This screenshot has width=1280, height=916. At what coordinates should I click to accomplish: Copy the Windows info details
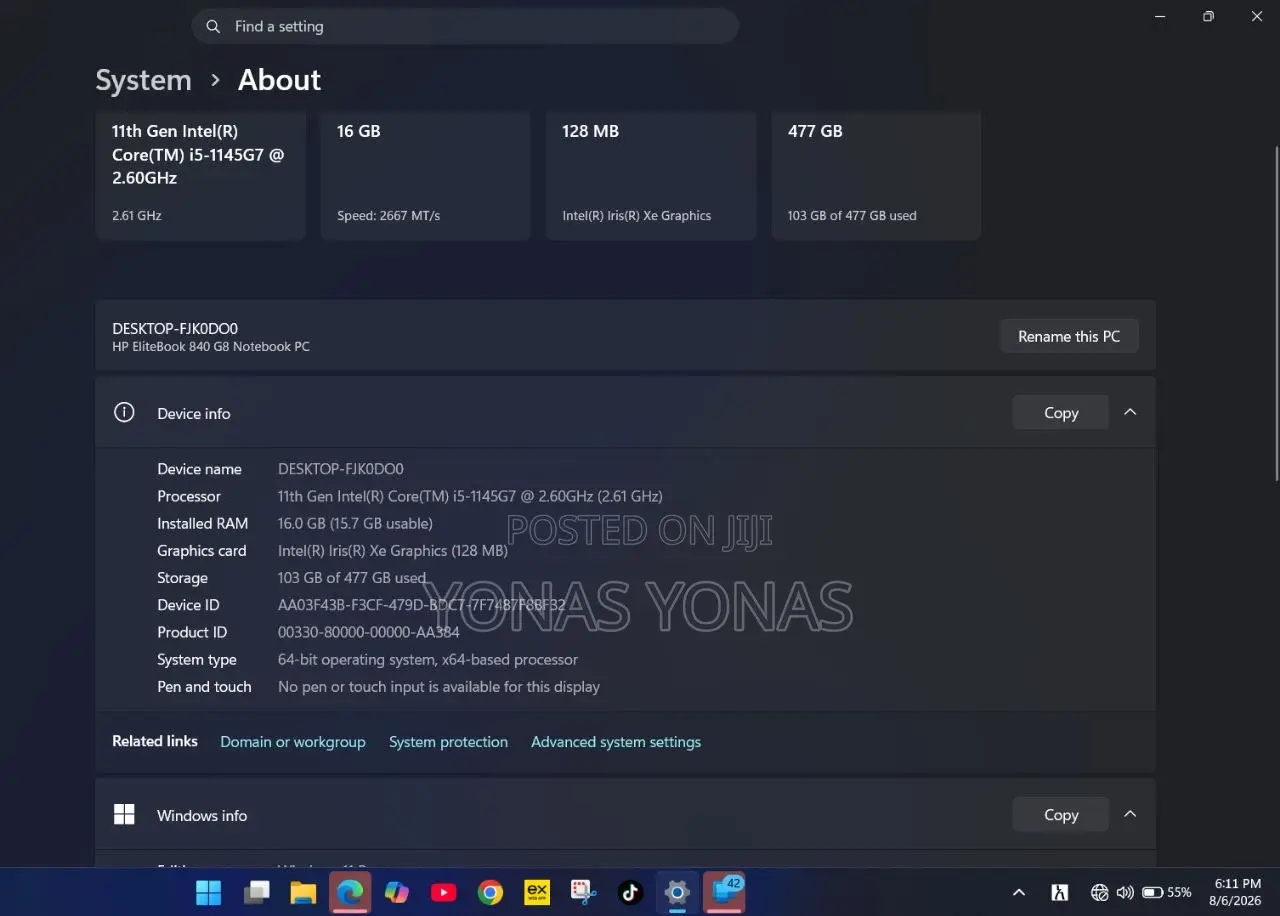point(1061,815)
